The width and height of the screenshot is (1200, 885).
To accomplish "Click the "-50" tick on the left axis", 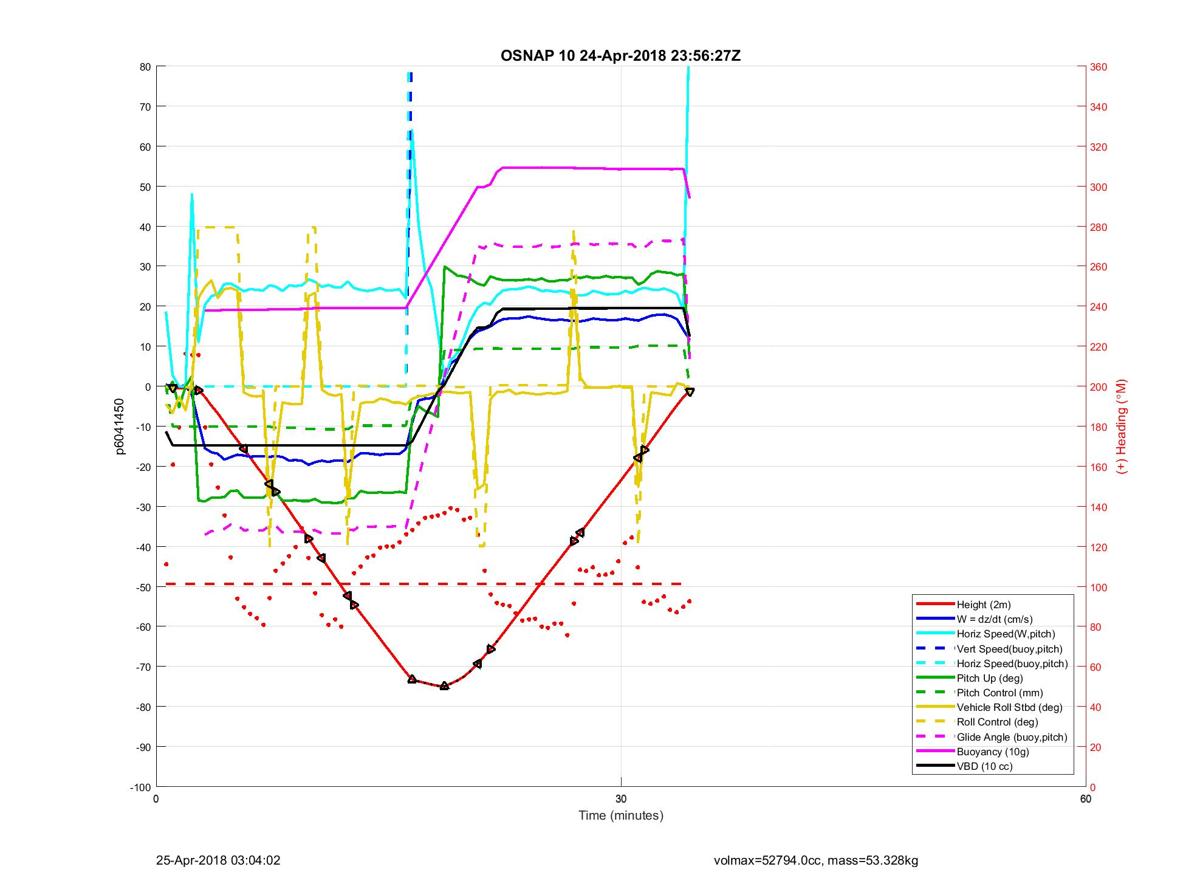I will pos(143,587).
